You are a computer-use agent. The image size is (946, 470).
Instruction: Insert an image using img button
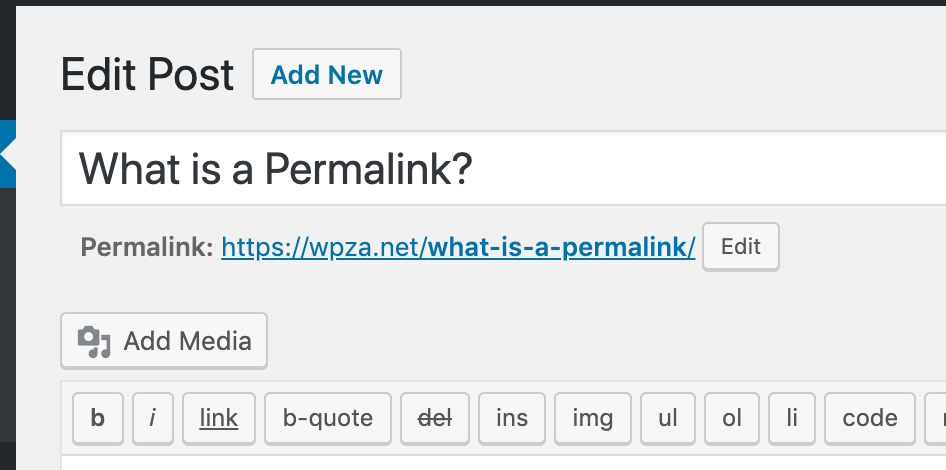click(592, 418)
